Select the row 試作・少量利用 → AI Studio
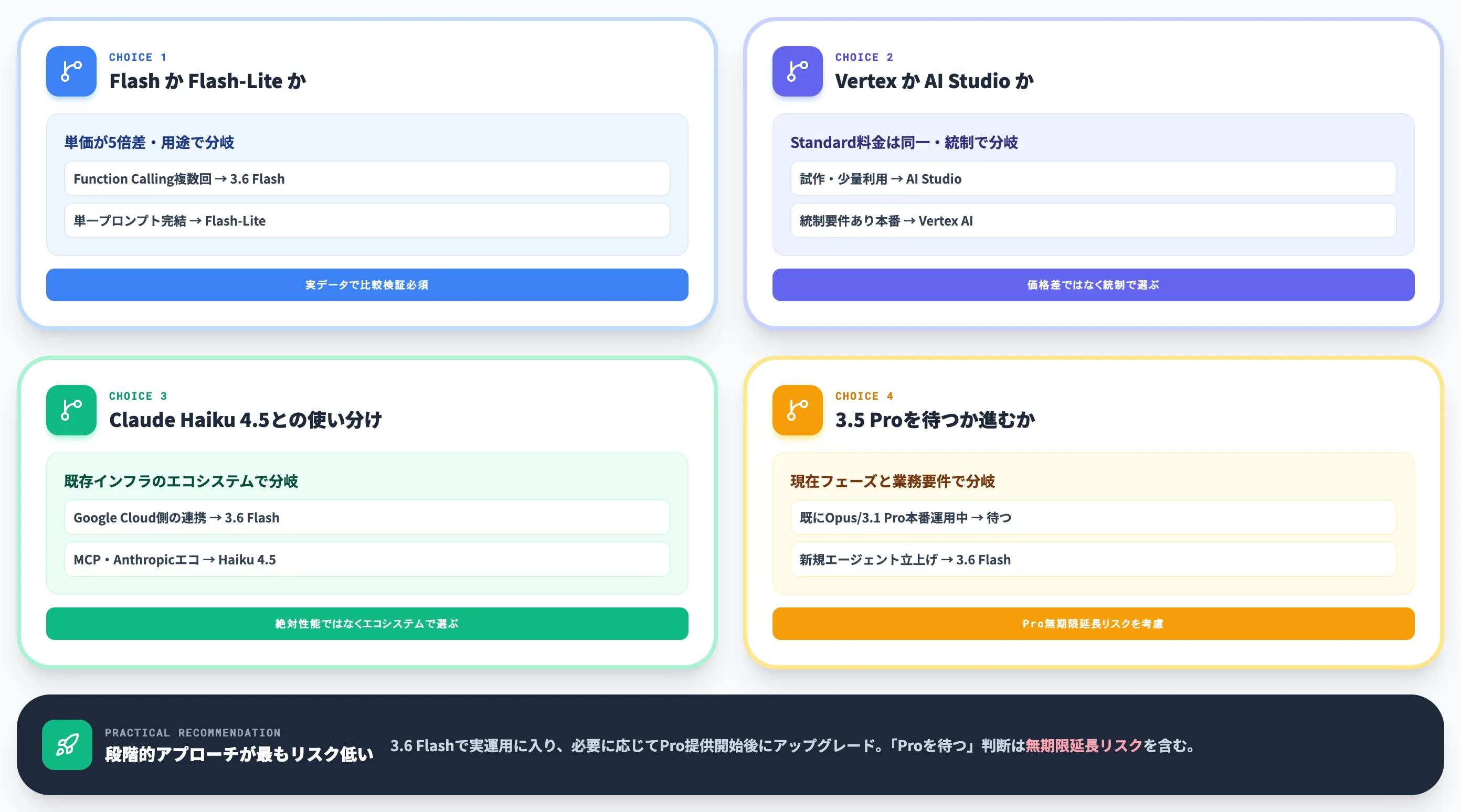1461x812 pixels. 1093,179
